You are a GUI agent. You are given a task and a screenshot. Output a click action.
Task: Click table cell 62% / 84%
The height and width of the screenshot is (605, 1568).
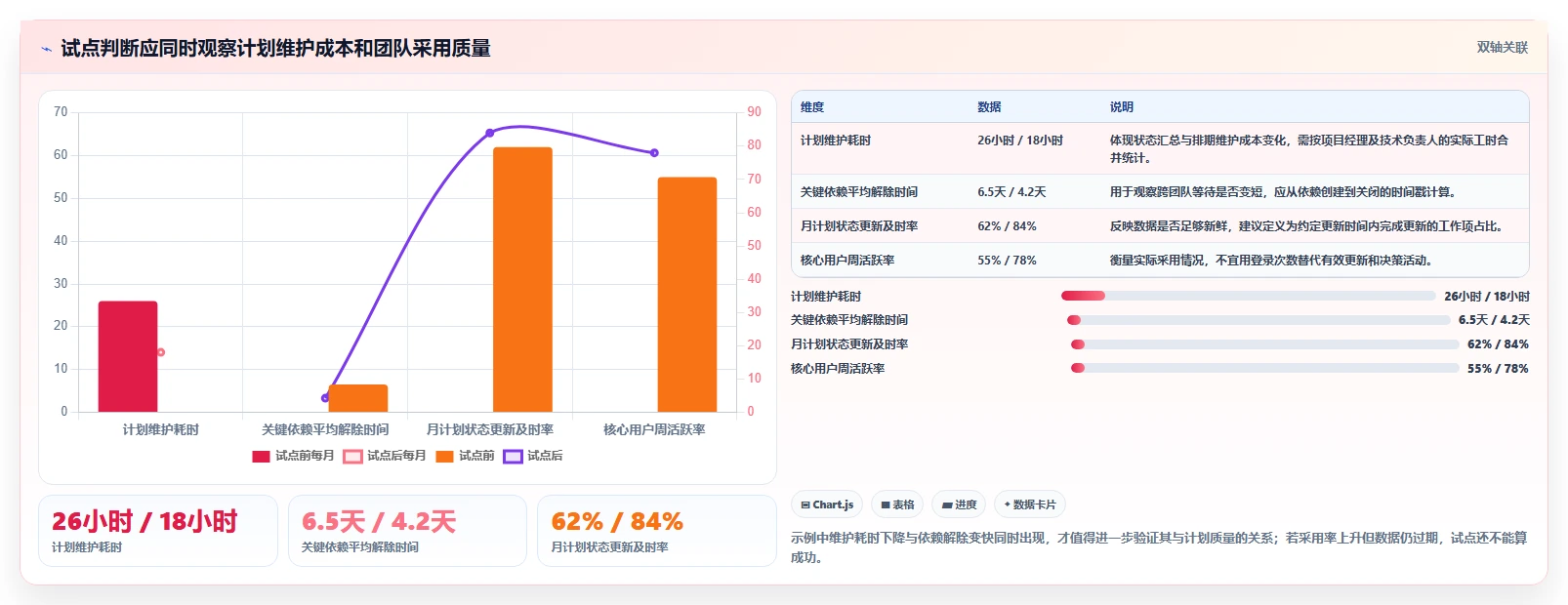(x=1007, y=226)
